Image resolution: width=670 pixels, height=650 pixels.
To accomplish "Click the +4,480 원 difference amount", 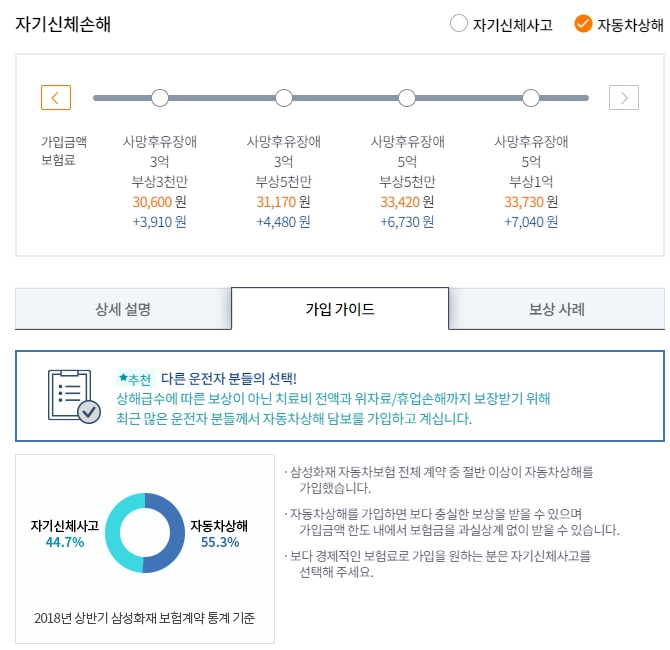I will (283, 222).
